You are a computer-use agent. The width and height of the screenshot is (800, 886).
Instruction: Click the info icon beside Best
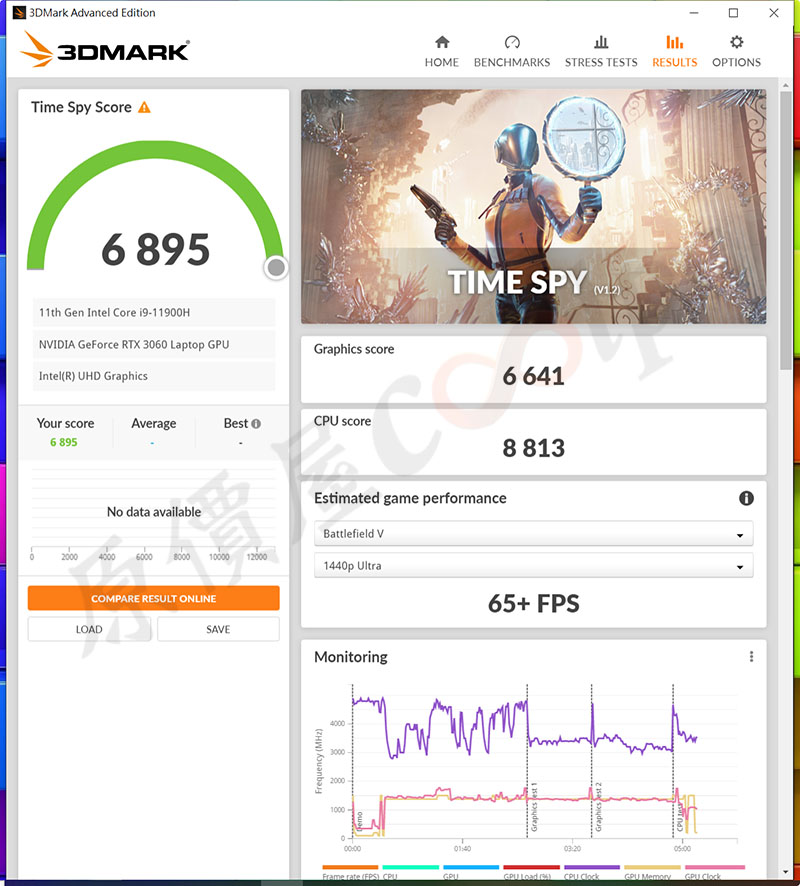pyautogui.click(x=256, y=424)
